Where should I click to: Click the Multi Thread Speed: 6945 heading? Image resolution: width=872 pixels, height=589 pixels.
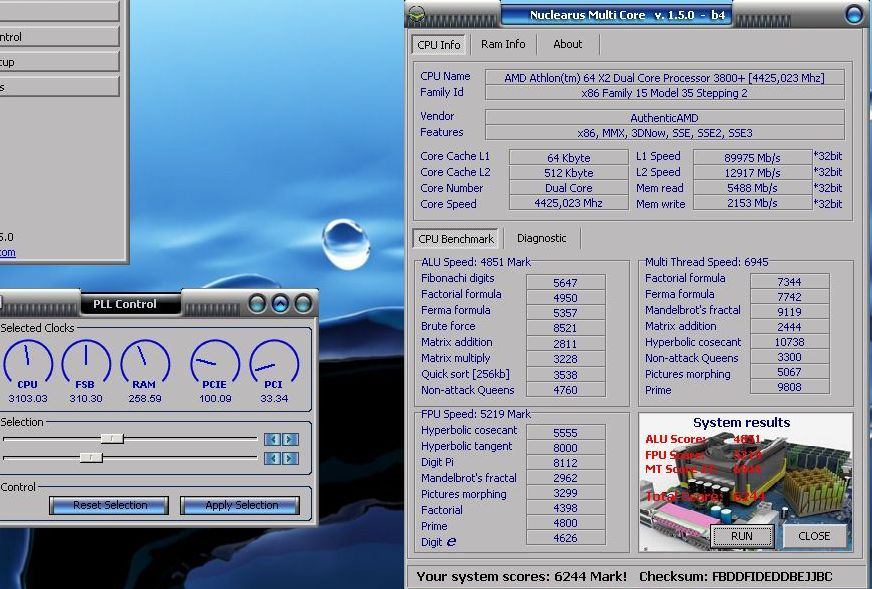tap(706, 262)
